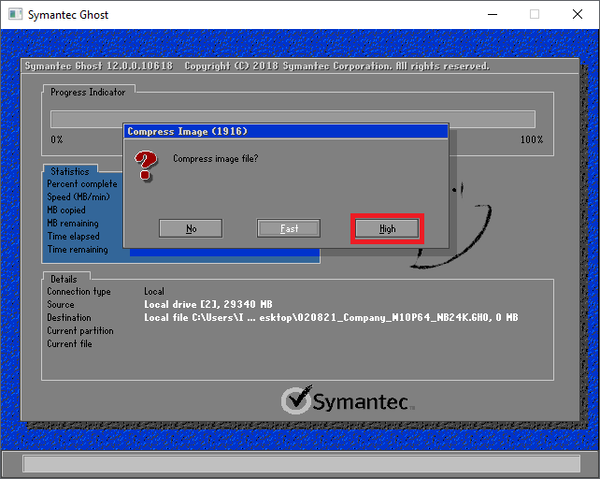Click the Symantec Ghost title bar app icon
Image resolution: width=600 pixels, height=479 pixels.
[x=15, y=15]
